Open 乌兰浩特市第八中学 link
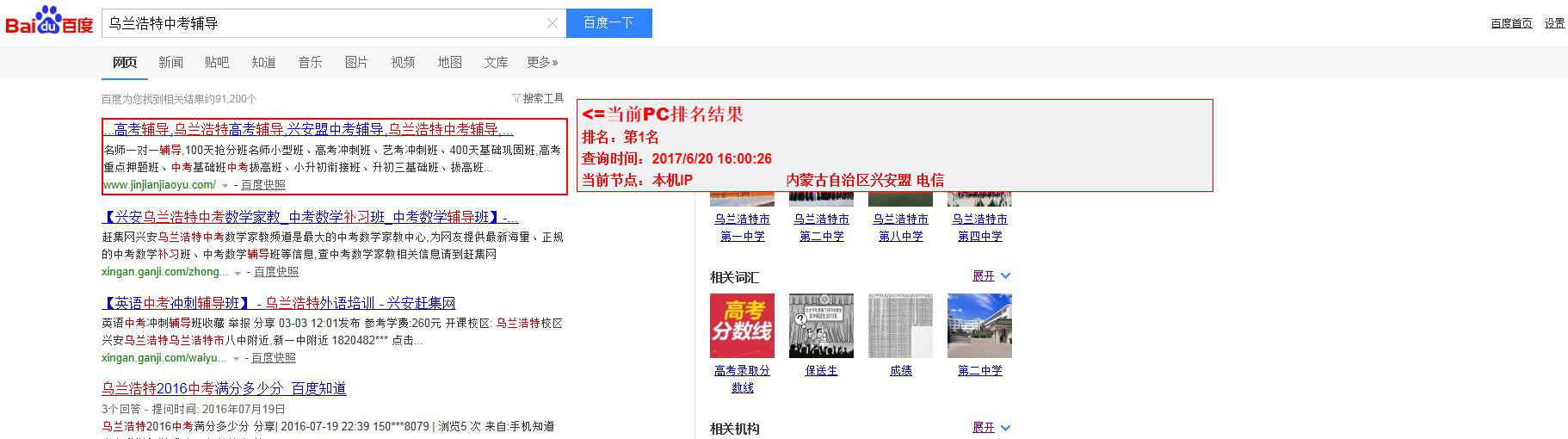 [x=900, y=227]
